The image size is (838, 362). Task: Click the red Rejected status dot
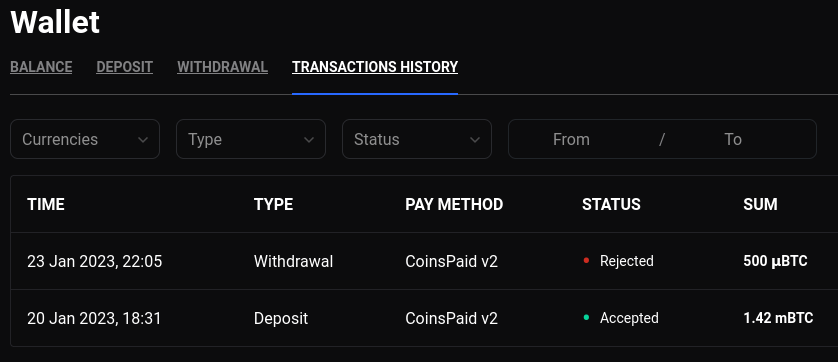(x=586, y=261)
